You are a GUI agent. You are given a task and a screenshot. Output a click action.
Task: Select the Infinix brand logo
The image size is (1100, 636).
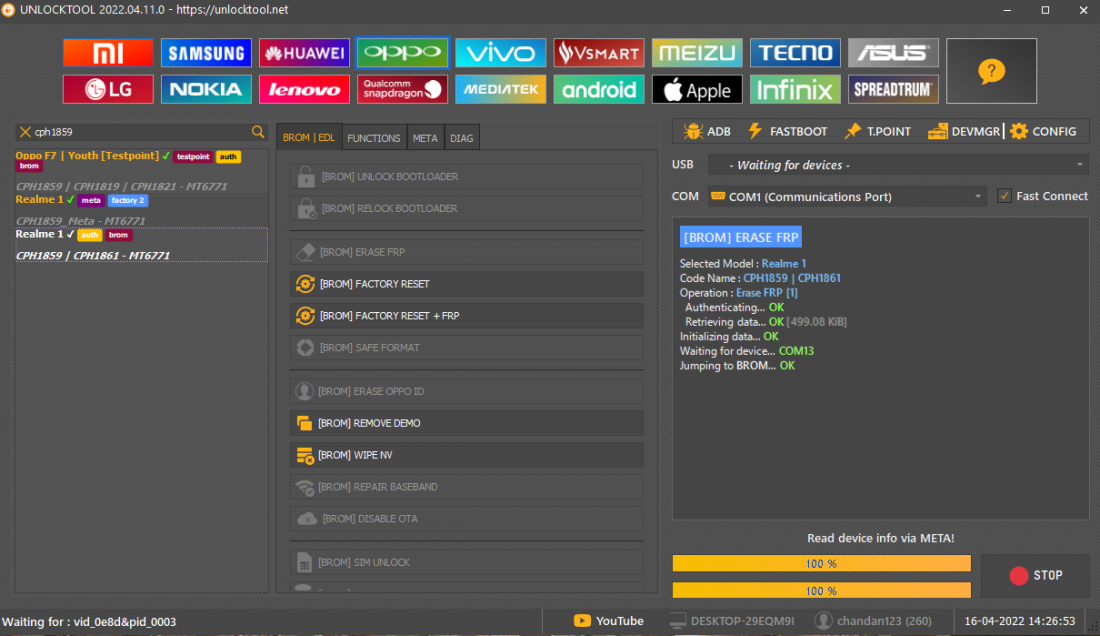[796, 90]
